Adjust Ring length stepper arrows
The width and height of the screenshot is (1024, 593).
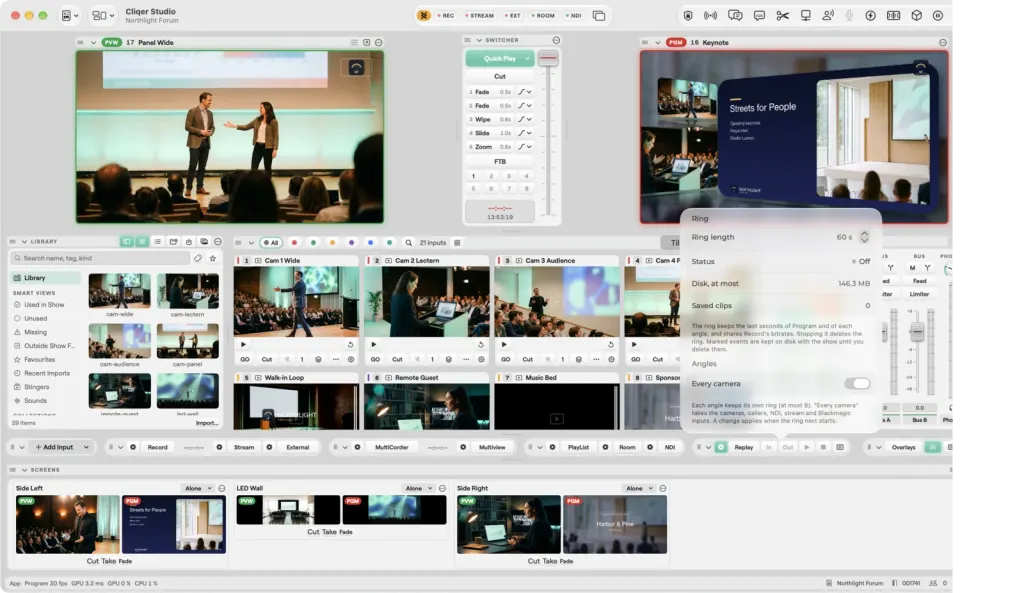(x=864, y=237)
